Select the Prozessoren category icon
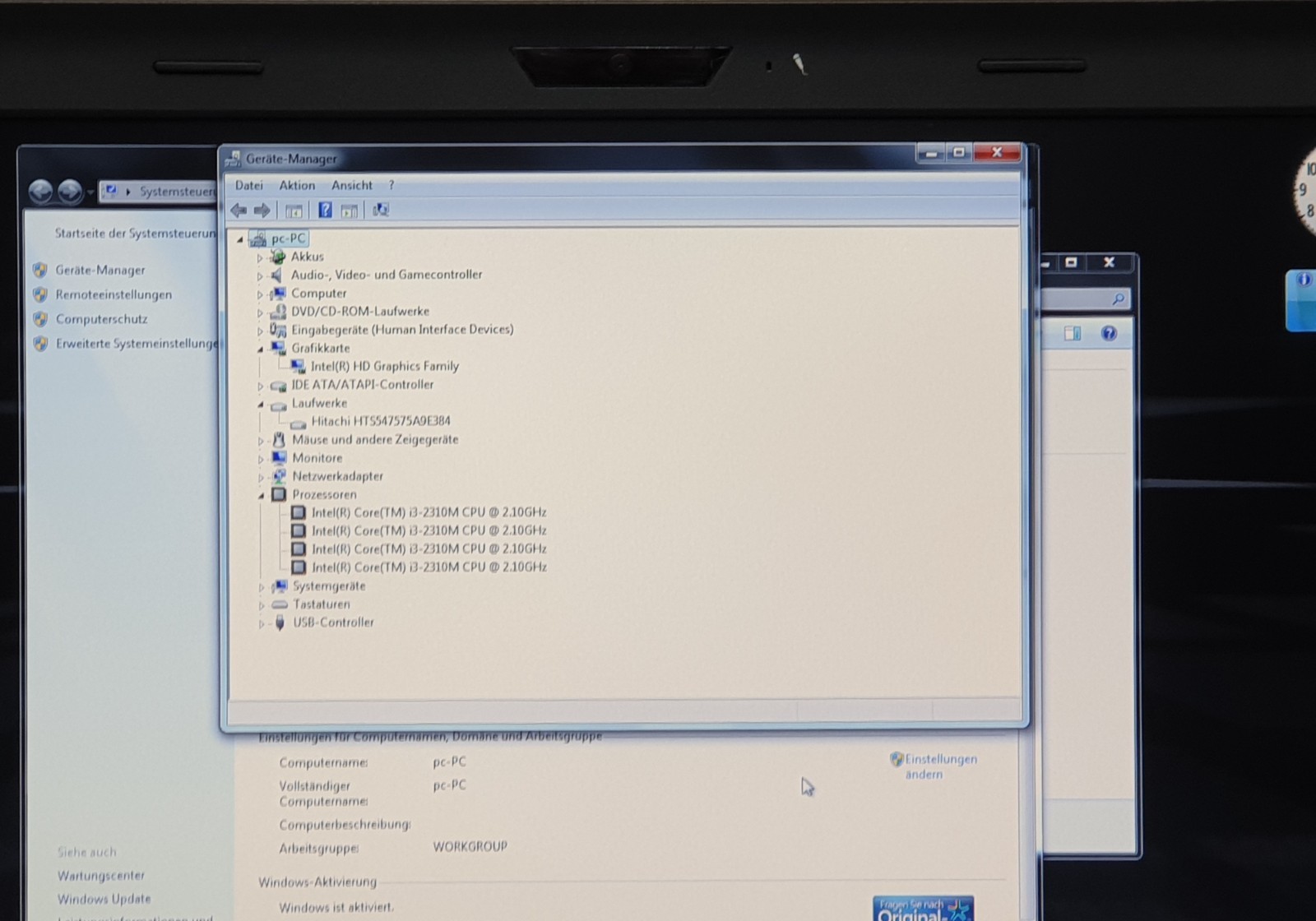Screen dimensions: 1316x921 (279, 494)
